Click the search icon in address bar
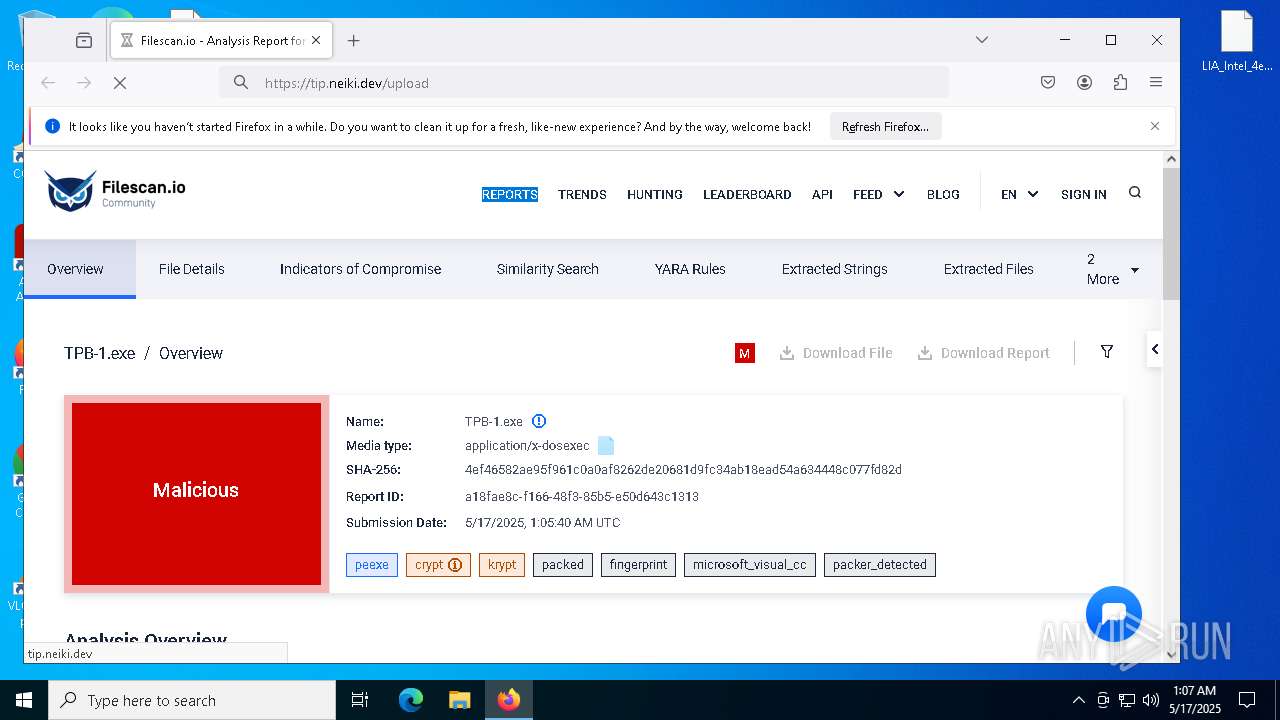 241,83
